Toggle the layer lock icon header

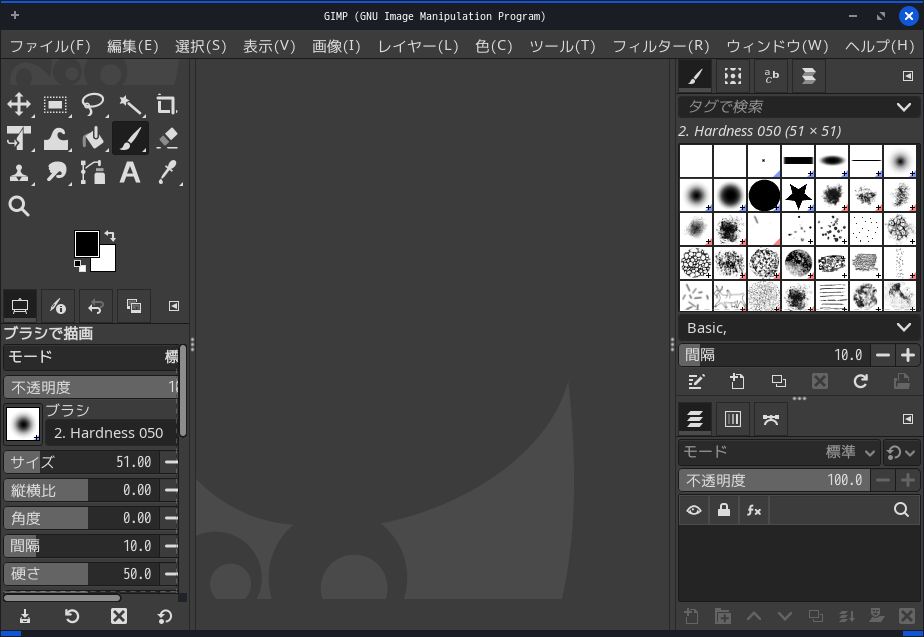pyautogui.click(x=724, y=510)
